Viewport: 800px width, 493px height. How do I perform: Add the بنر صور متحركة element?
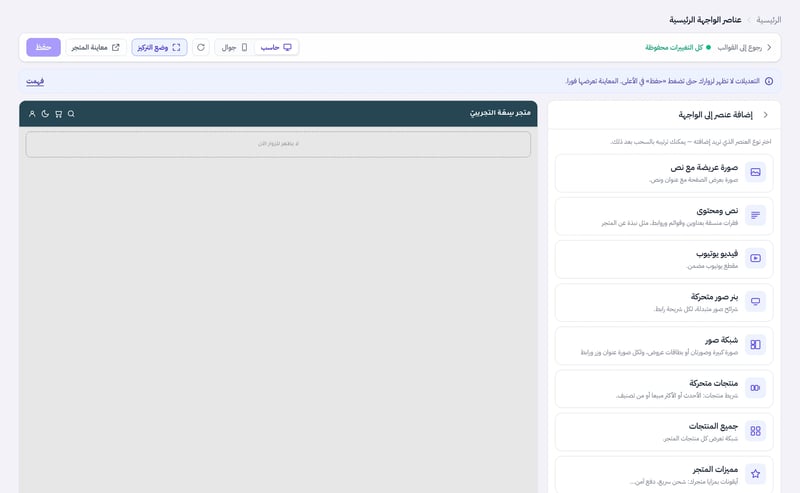pyautogui.click(x=664, y=302)
